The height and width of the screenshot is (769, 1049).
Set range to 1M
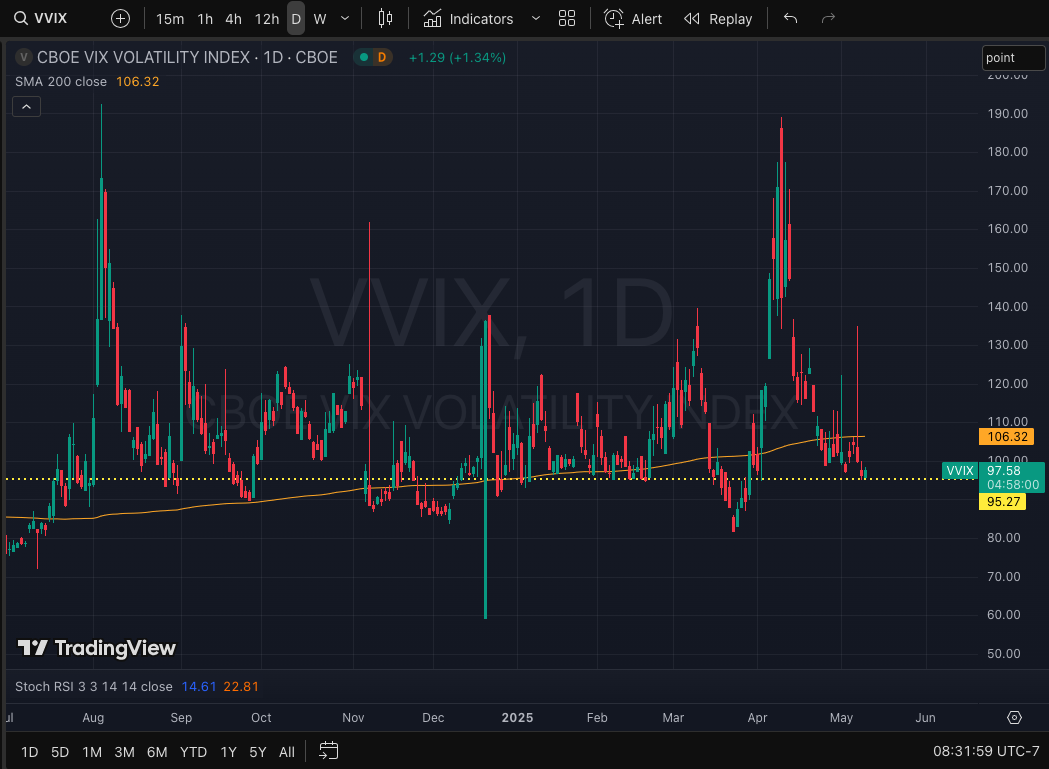(x=92, y=752)
